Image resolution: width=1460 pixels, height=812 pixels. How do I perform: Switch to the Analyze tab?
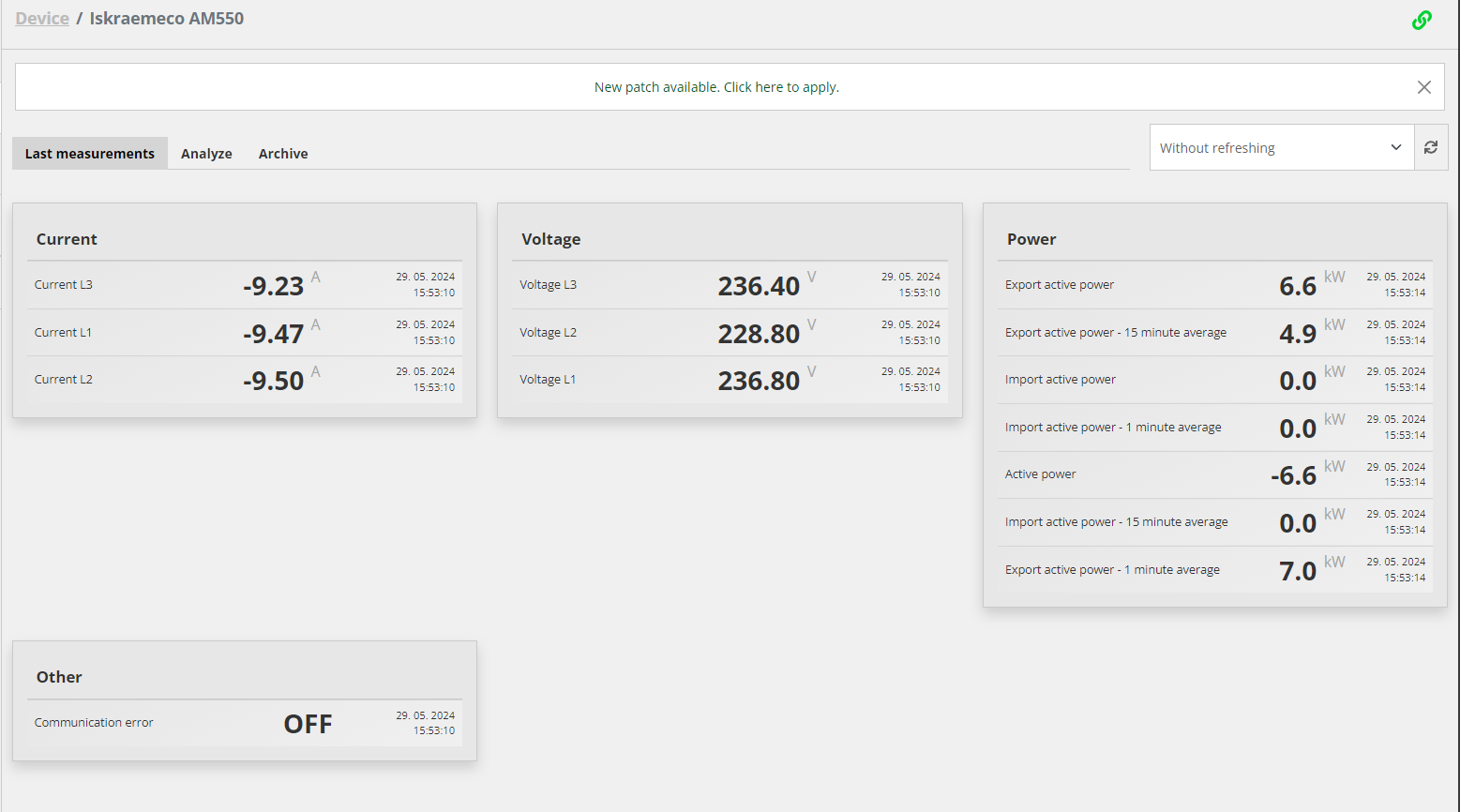(x=206, y=154)
